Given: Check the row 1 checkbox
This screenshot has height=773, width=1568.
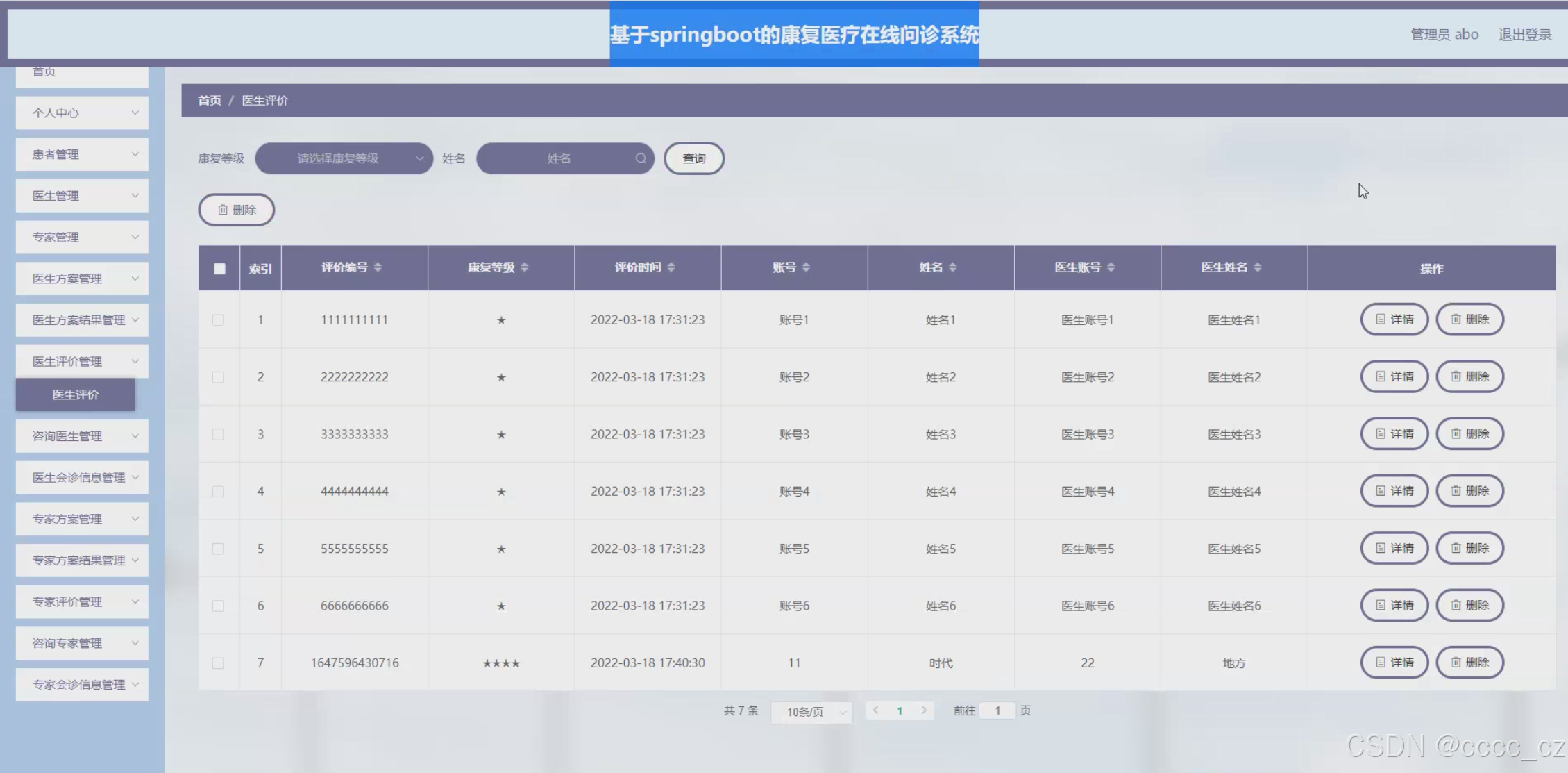Looking at the screenshot, I should click(218, 320).
